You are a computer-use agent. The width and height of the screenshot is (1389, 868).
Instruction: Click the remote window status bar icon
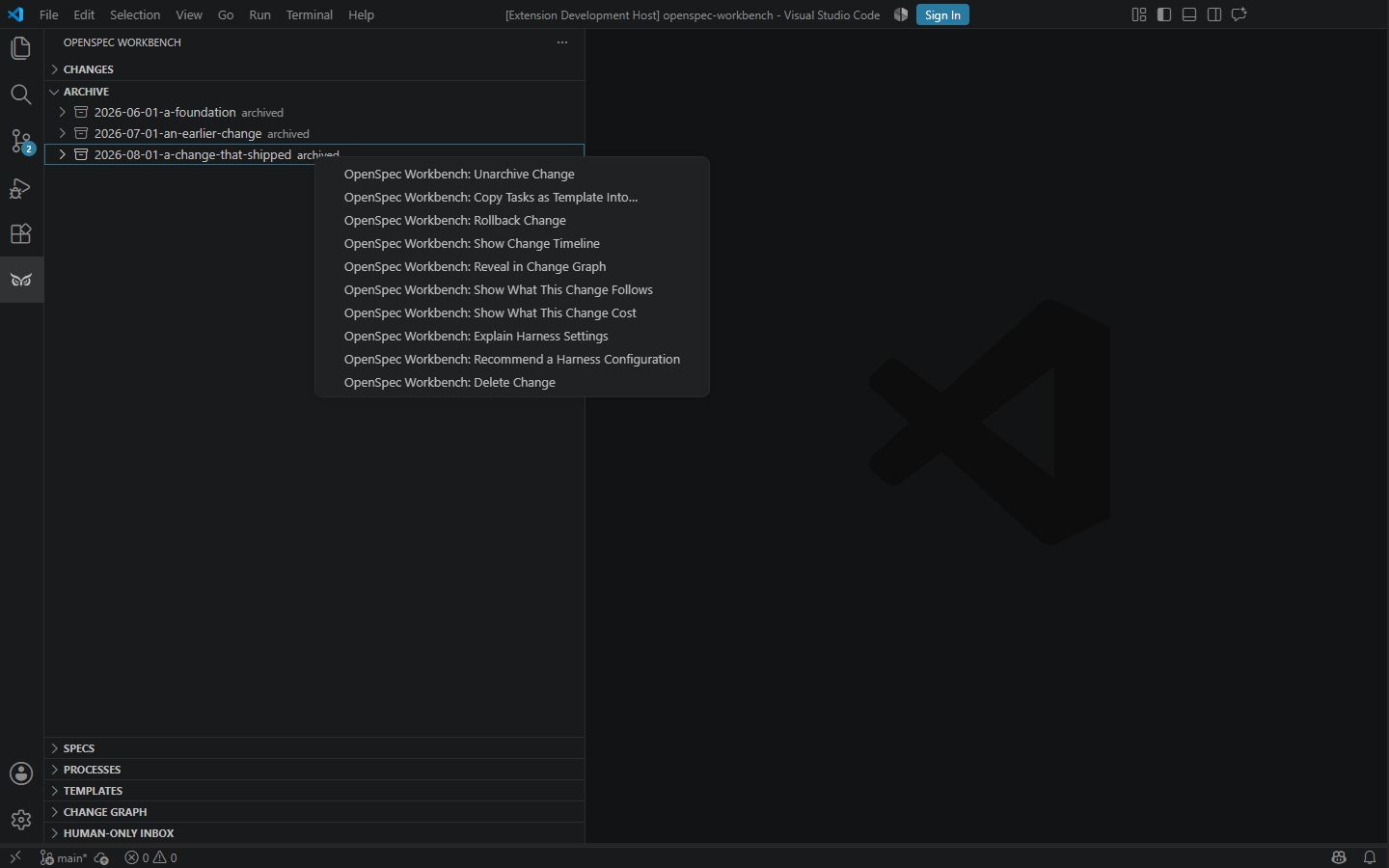coord(15,857)
